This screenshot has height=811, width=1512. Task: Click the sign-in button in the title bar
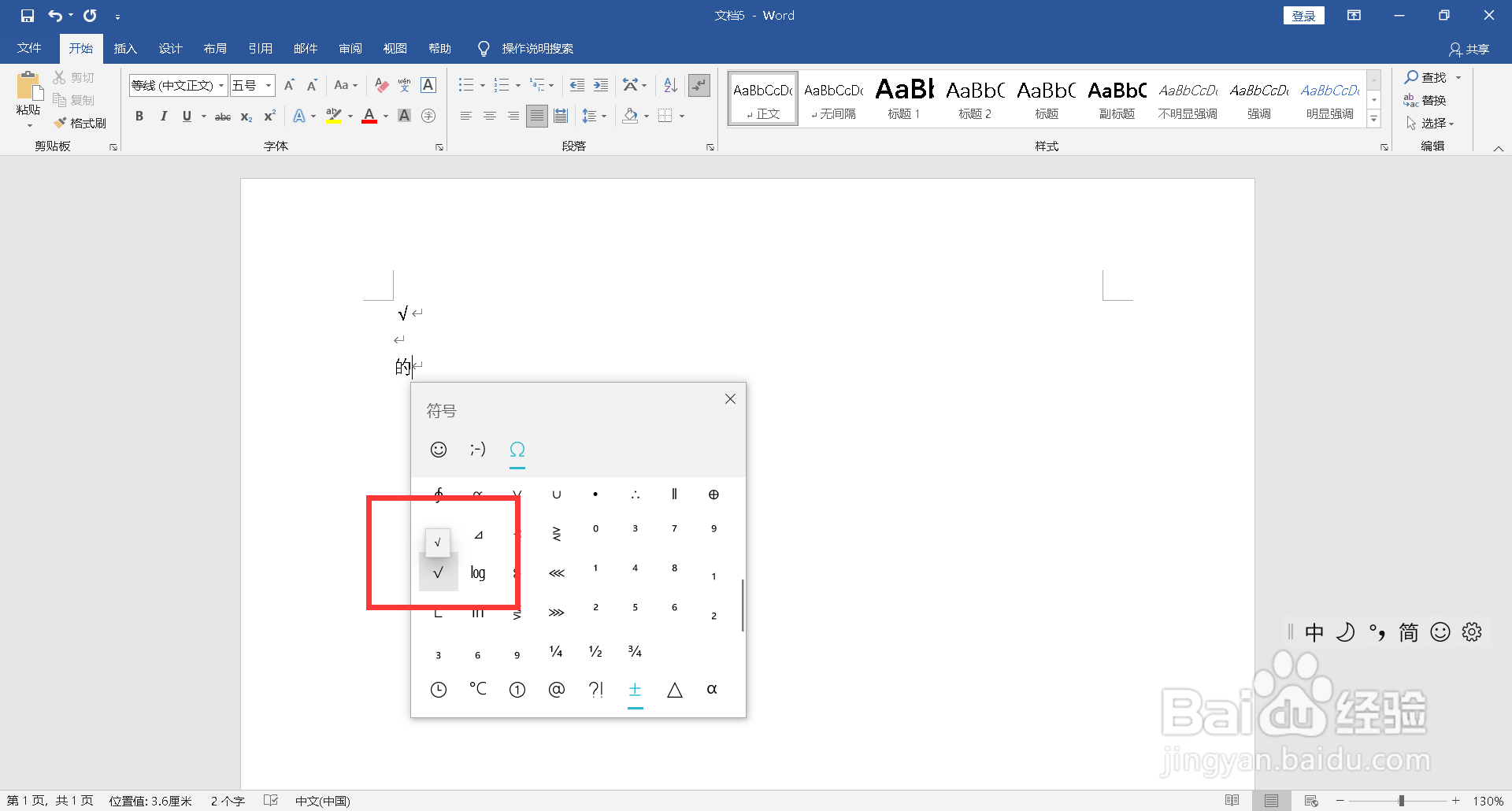click(x=1303, y=16)
